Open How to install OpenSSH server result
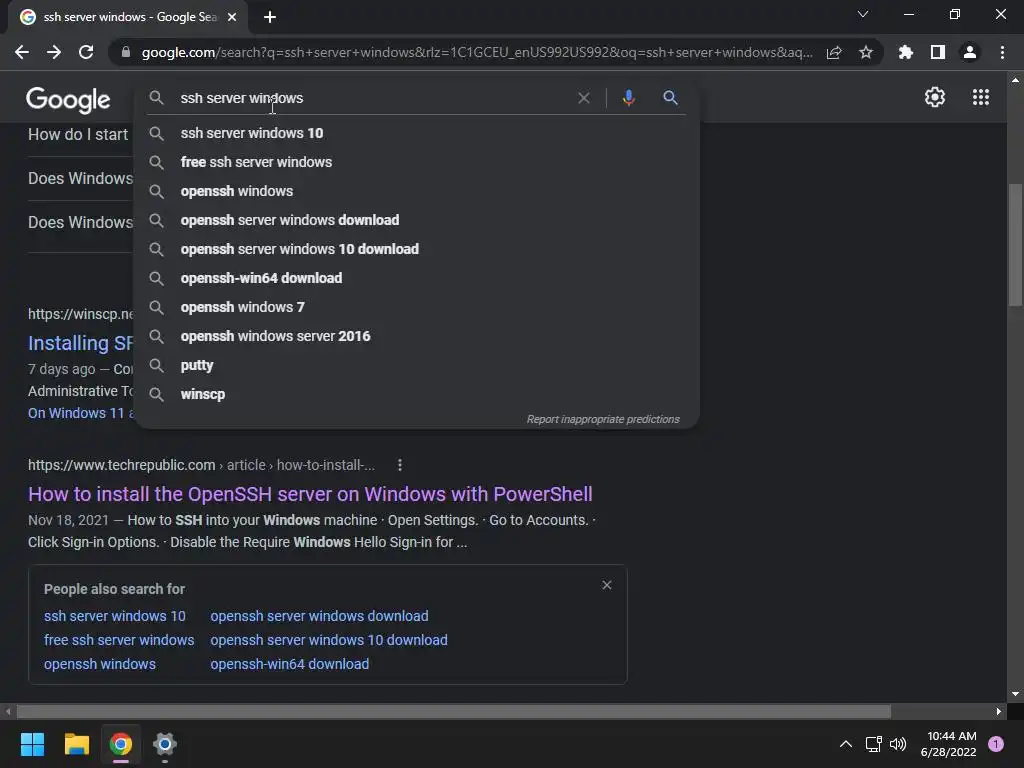 (x=310, y=494)
